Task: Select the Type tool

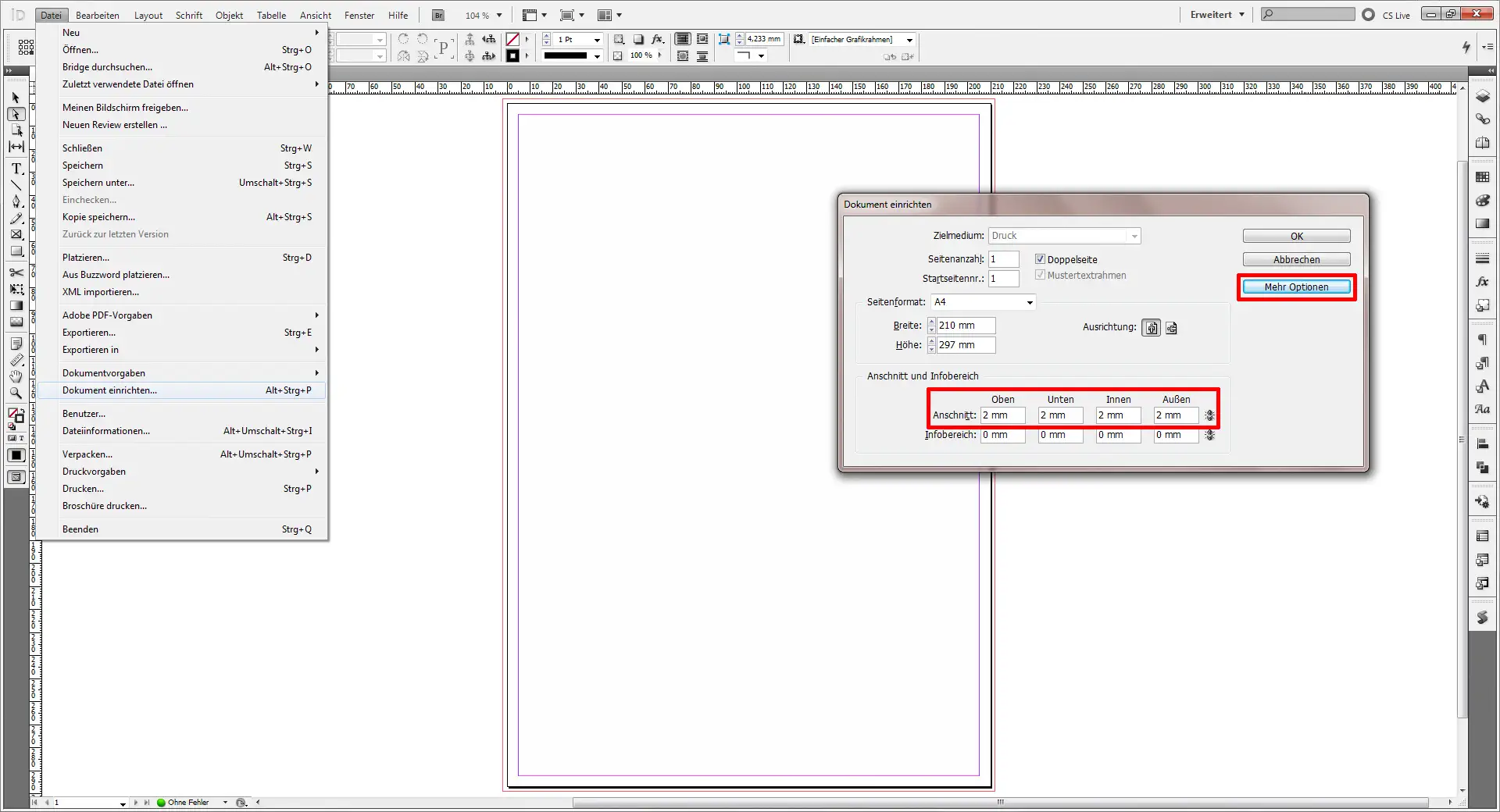Action: click(x=16, y=169)
